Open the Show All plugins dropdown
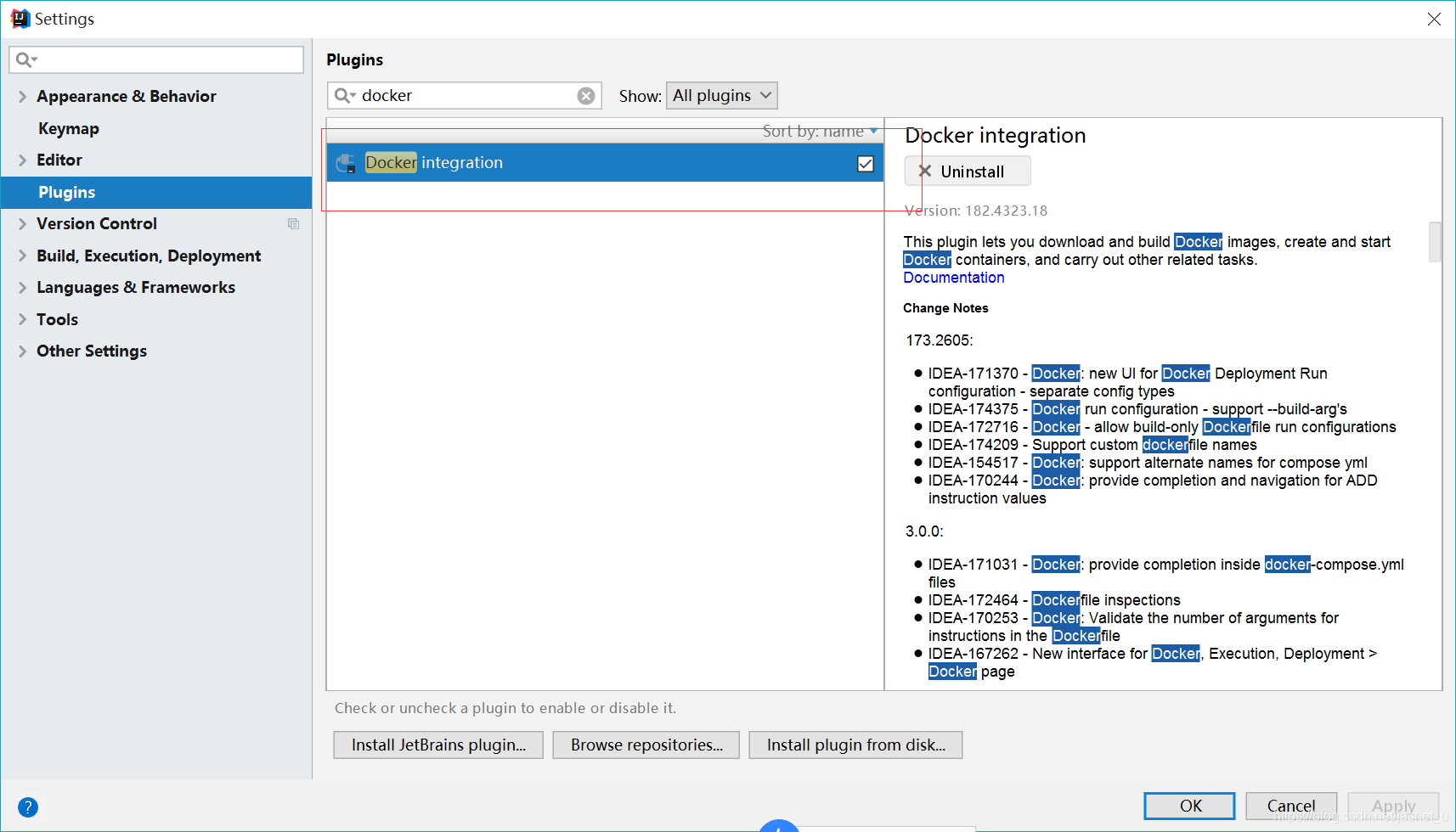The image size is (1456, 832). tap(722, 95)
